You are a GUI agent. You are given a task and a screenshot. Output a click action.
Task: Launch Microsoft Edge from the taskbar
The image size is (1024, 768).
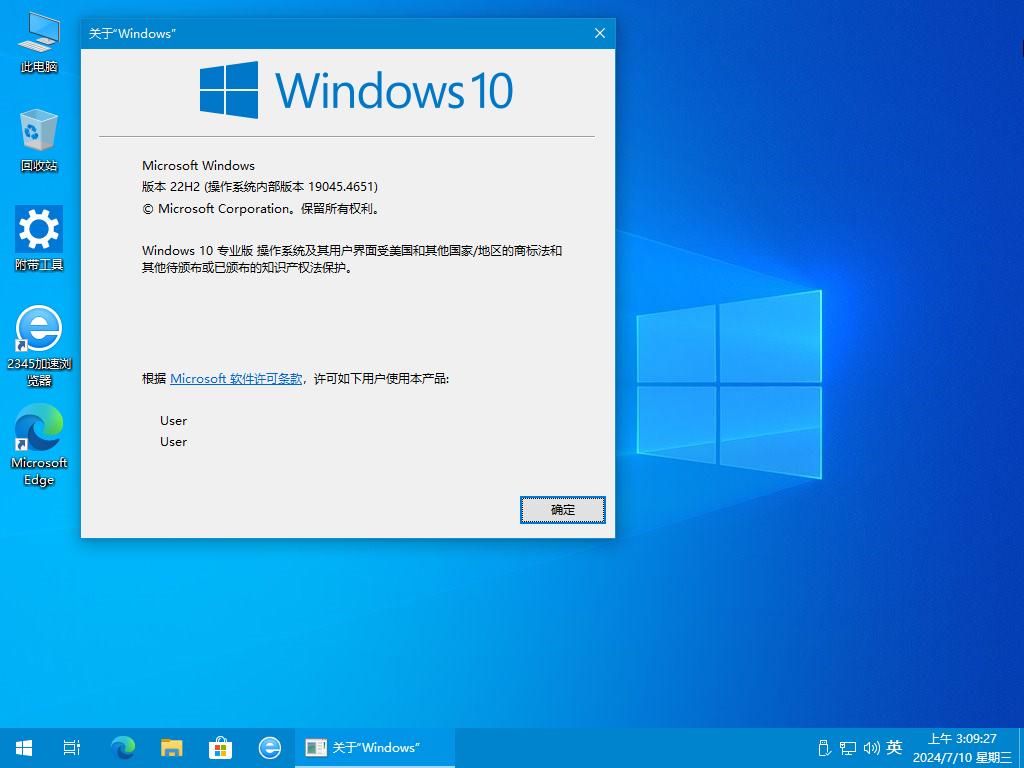123,748
